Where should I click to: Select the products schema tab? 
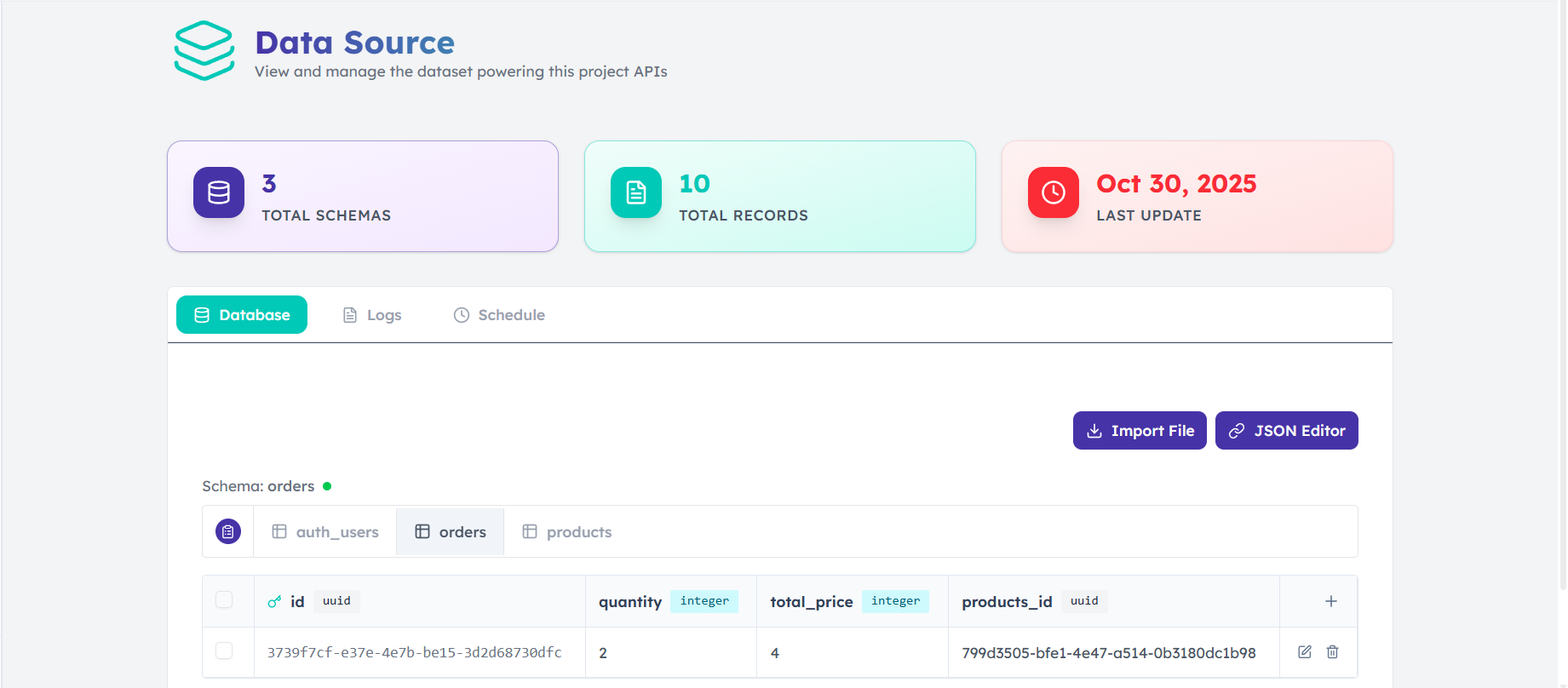[567, 532]
